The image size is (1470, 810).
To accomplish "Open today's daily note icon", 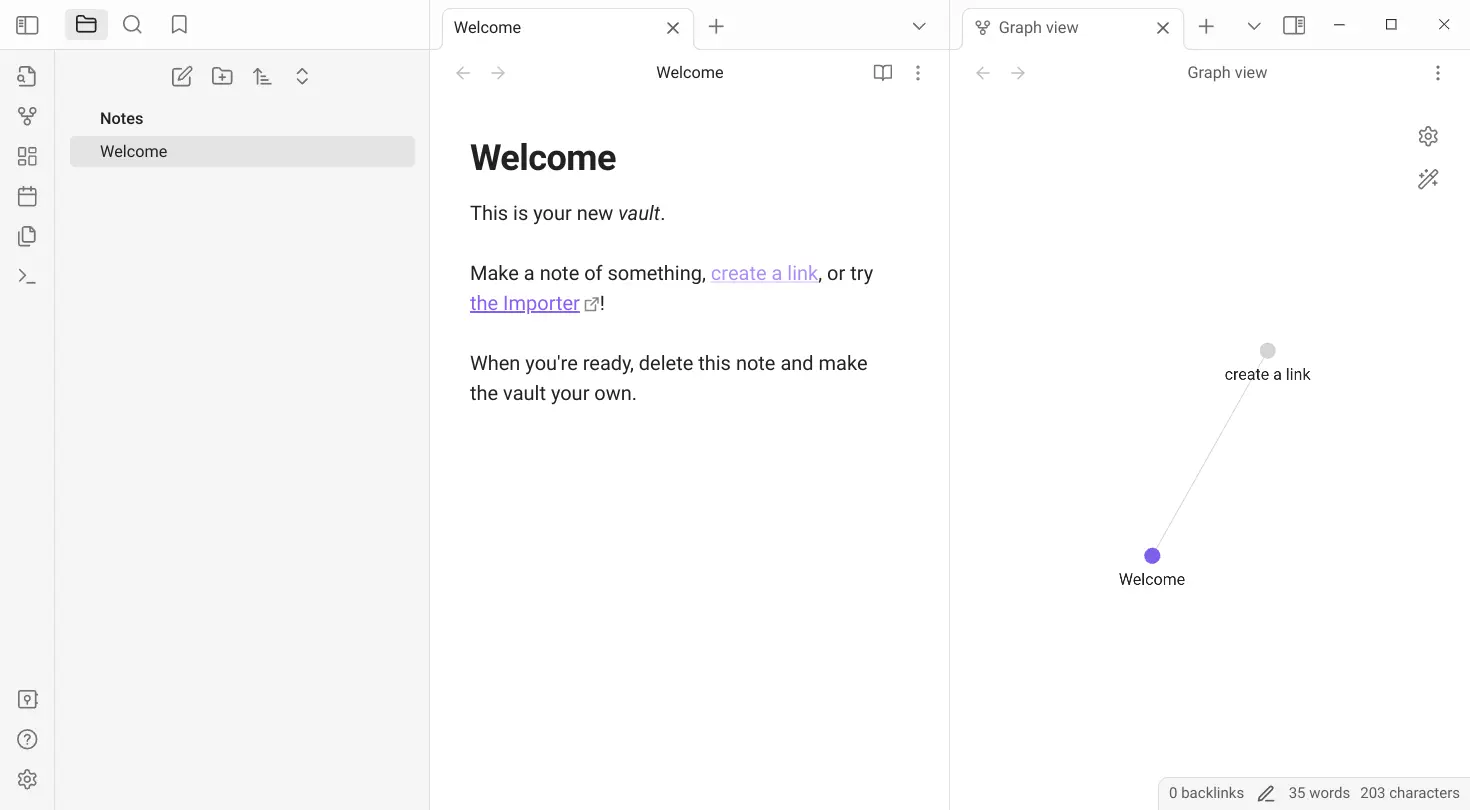I will [x=27, y=196].
